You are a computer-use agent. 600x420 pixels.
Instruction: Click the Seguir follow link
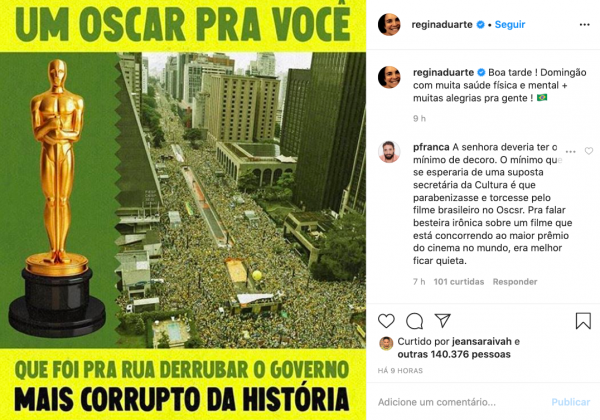pyautogui.click(x=510, y=24)
